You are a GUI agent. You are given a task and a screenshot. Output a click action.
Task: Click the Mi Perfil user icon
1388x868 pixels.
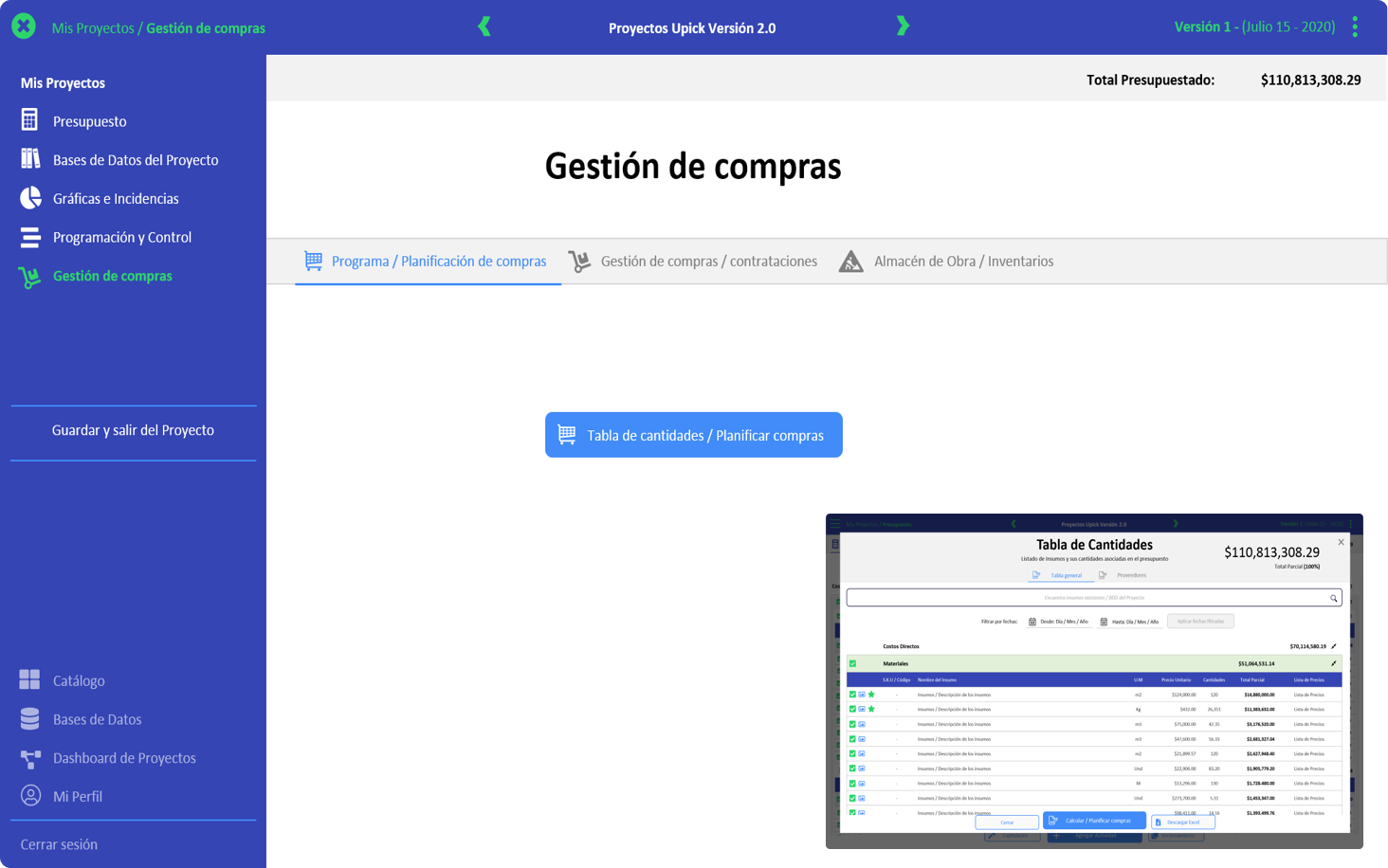pyautogui.click(x=30, y=796)
